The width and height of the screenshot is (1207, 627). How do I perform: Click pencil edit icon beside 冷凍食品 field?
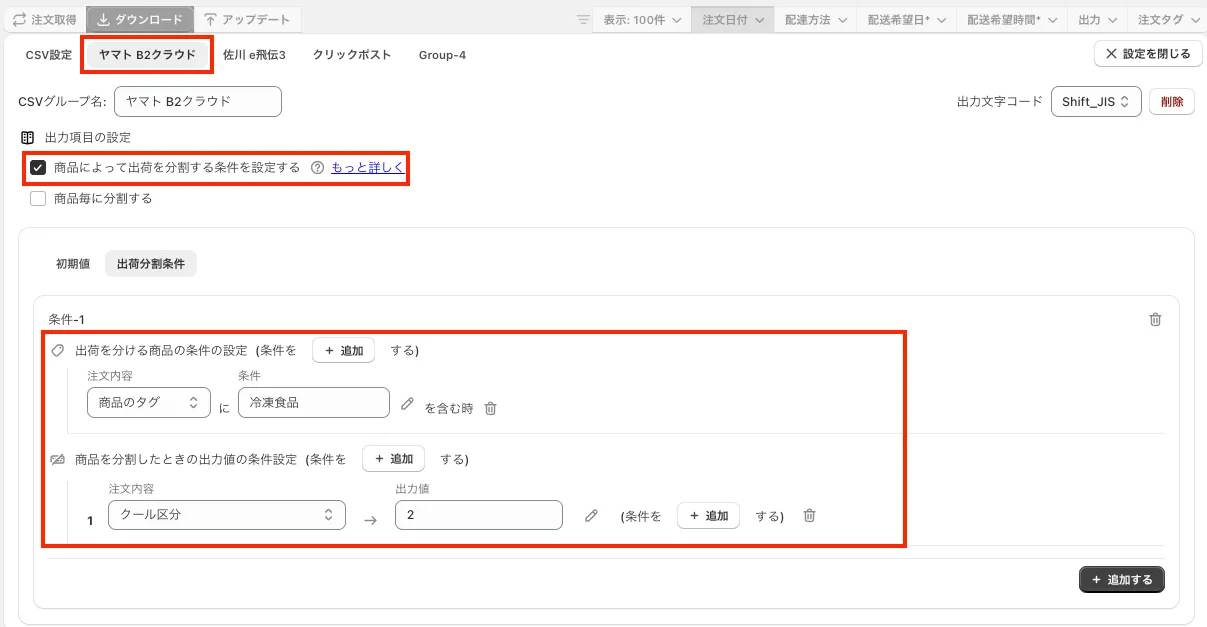tap(407, 404)
